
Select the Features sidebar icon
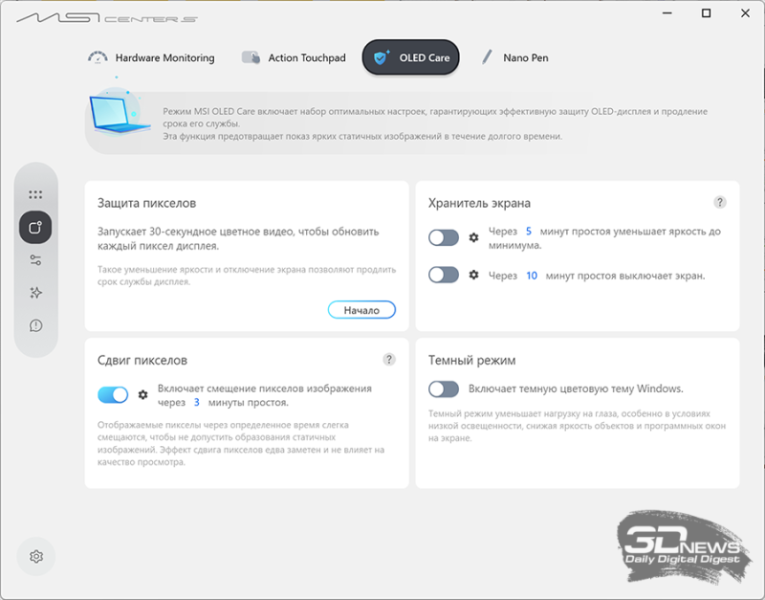(x=35, y=227)
